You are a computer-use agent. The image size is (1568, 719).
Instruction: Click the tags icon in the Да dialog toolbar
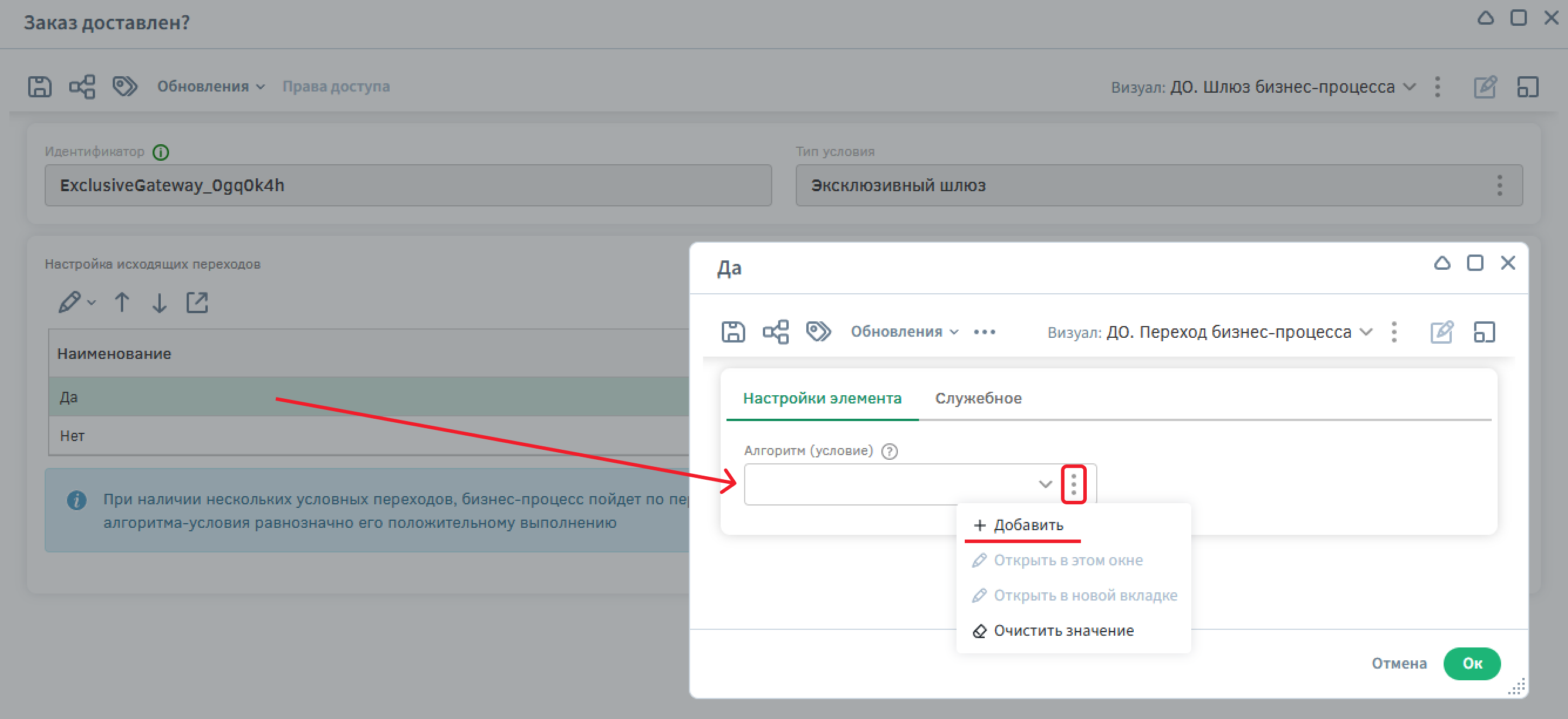tap(818, 331)
